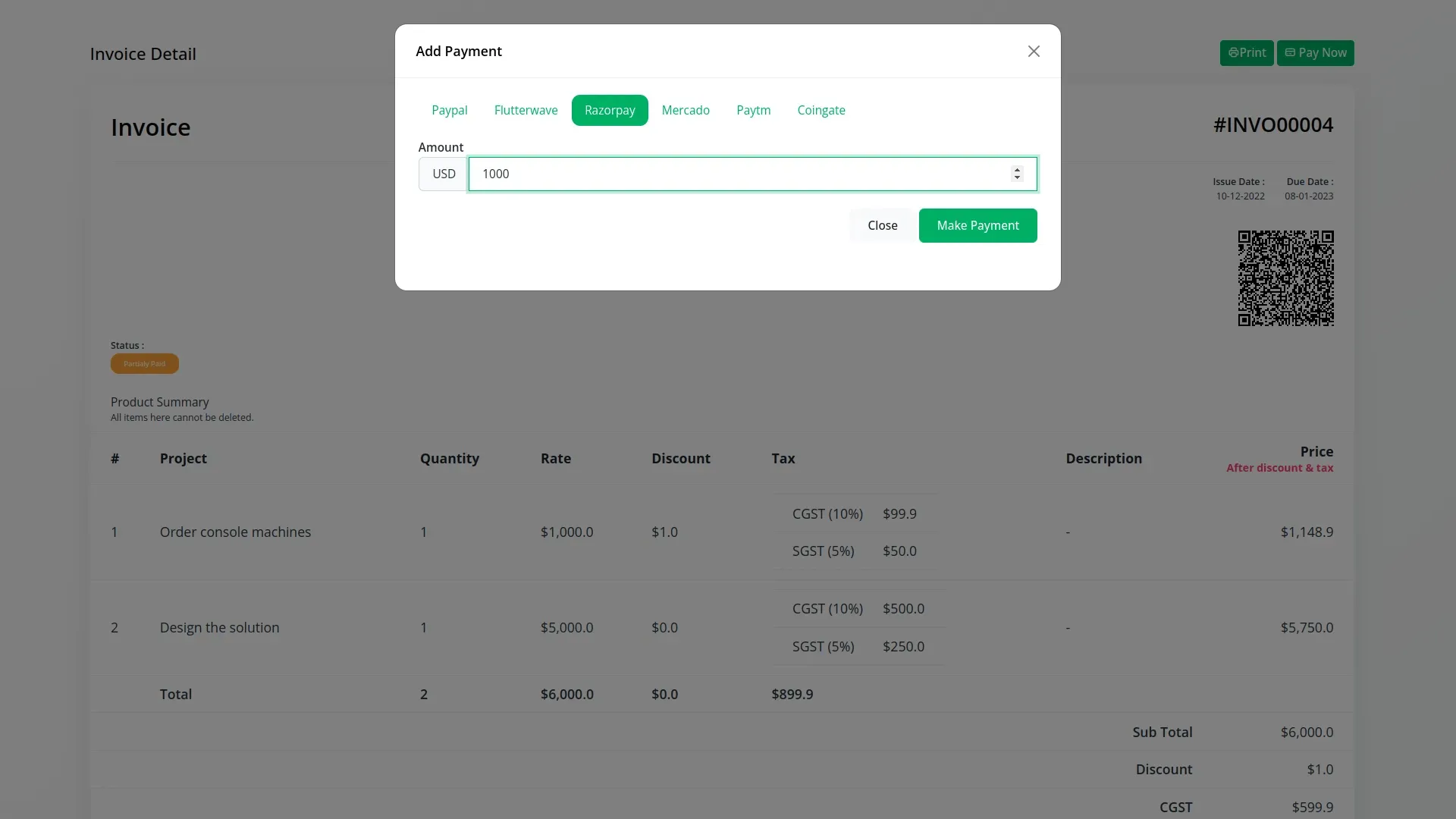Image resolution: width=1456 pixels, height=819 pixels.
Task: Click invoice number #INVO00004
Action: tap(1272, 124)
